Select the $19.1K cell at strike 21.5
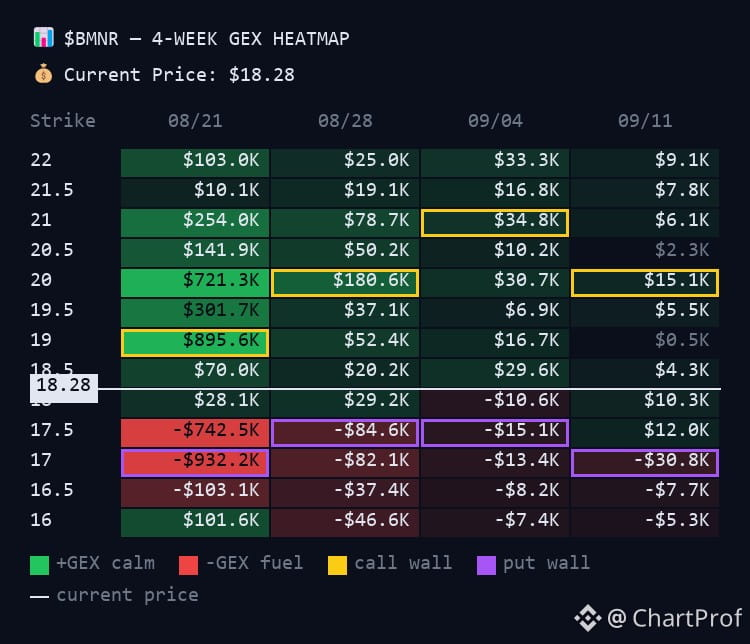This screenshot has width=750, height=644. coord(345,192)
